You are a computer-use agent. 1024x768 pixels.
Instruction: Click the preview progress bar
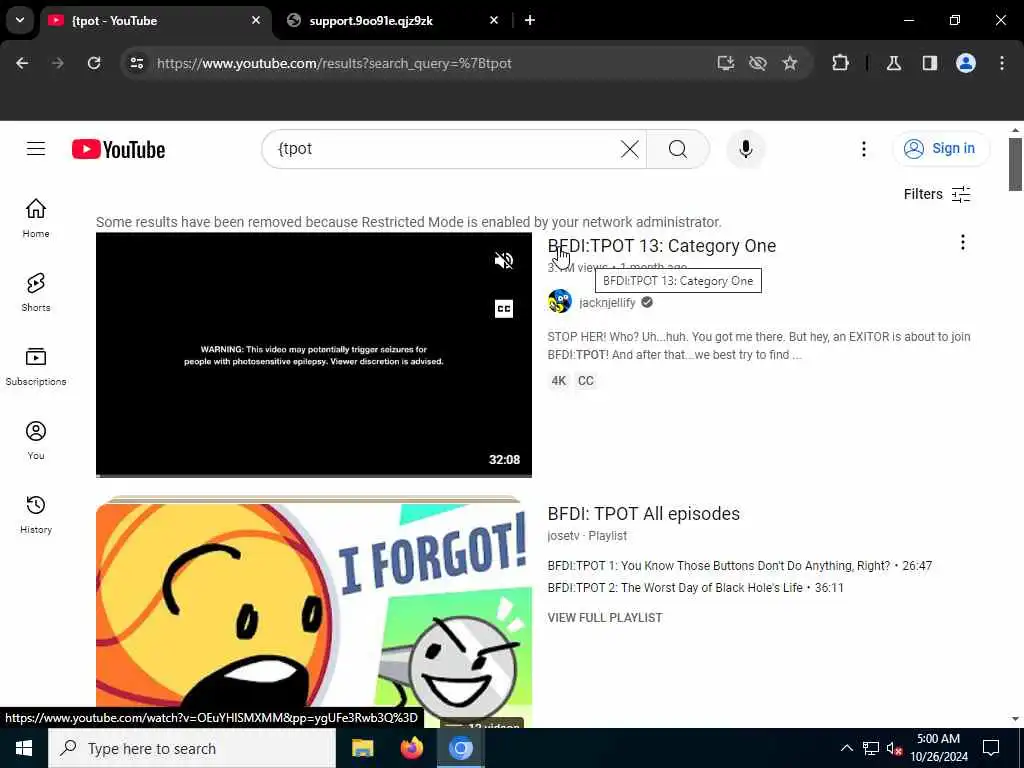point(313,475)
